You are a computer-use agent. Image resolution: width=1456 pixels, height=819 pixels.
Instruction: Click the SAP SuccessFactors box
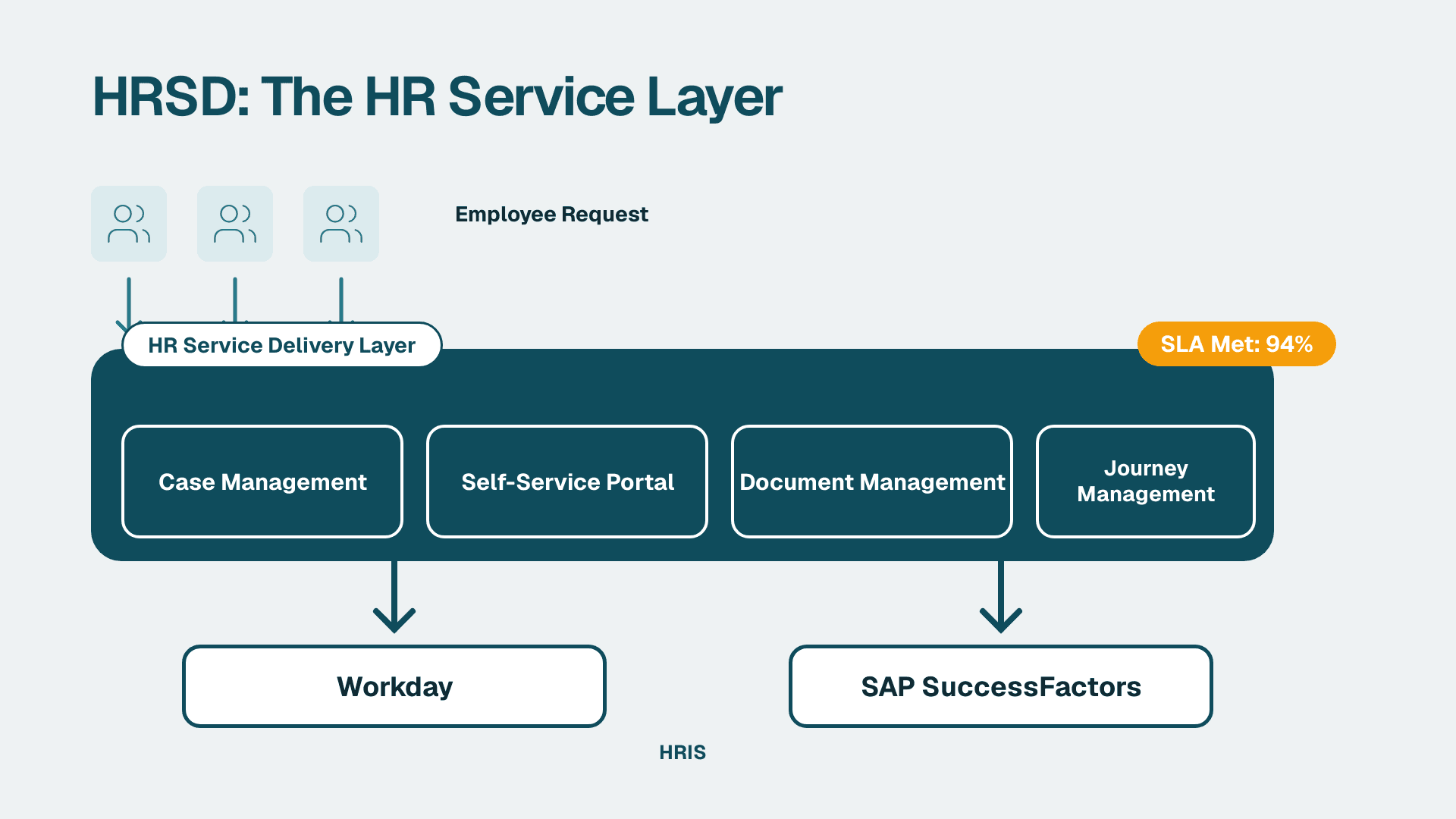coord(1001,686)
